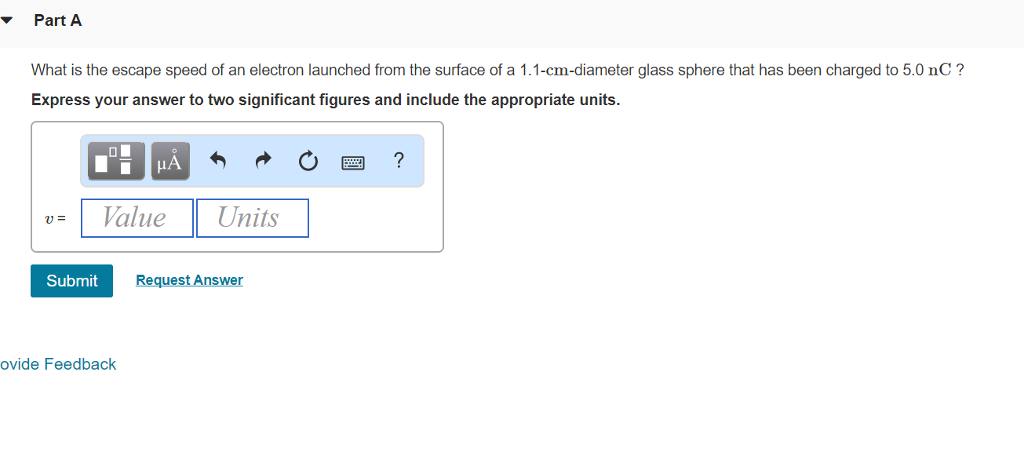
Task: Click the "1.1-cm-diameter" text in question
Action: click(576, 70)
